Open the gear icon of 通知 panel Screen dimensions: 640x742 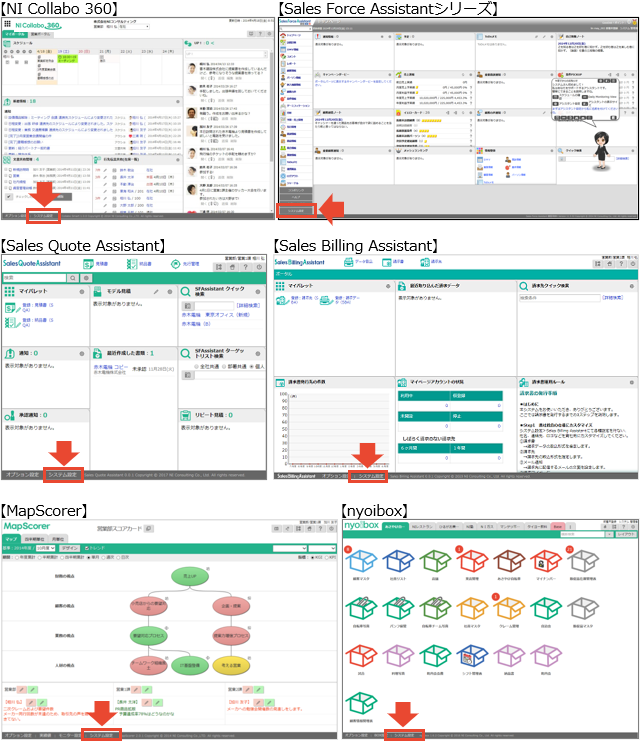(x=82, y=353)
